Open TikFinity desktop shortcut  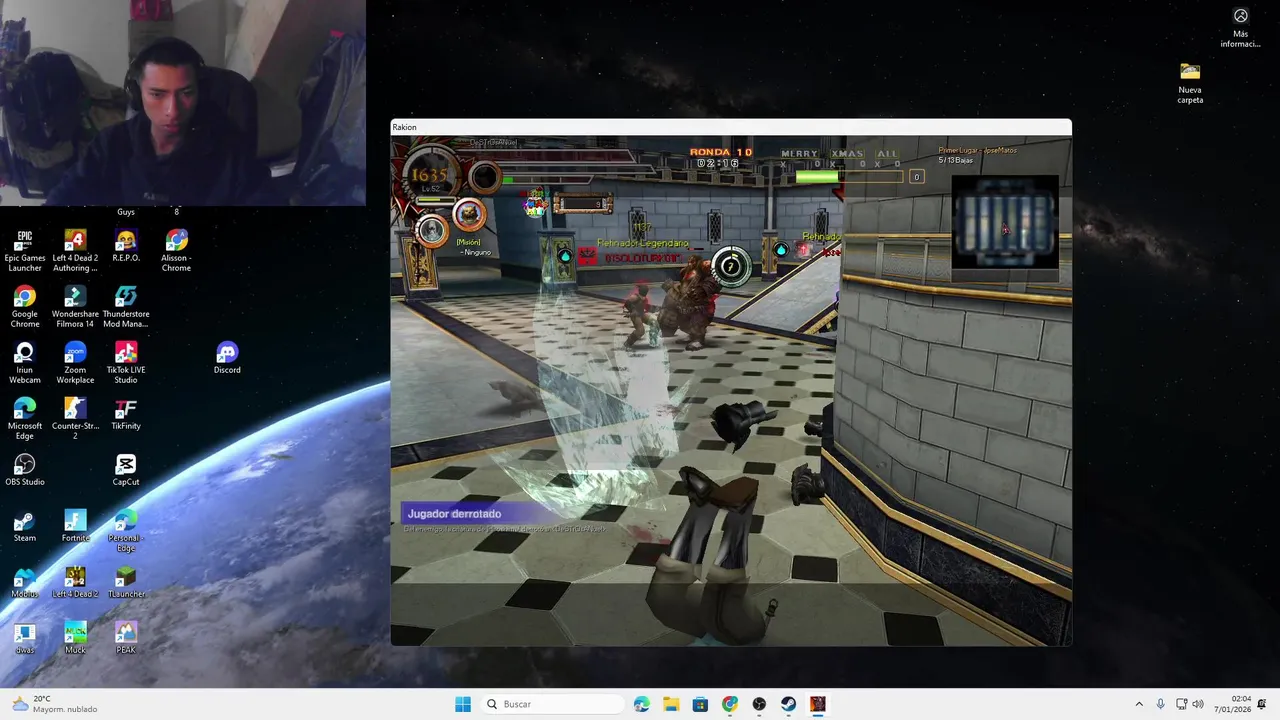click(126, 414)
